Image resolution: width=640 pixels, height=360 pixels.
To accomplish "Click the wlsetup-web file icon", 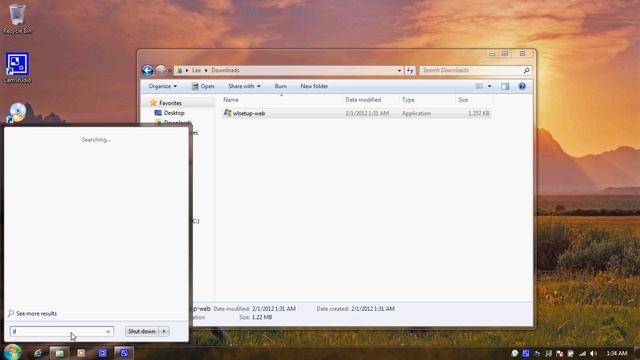I will point(227,113).
